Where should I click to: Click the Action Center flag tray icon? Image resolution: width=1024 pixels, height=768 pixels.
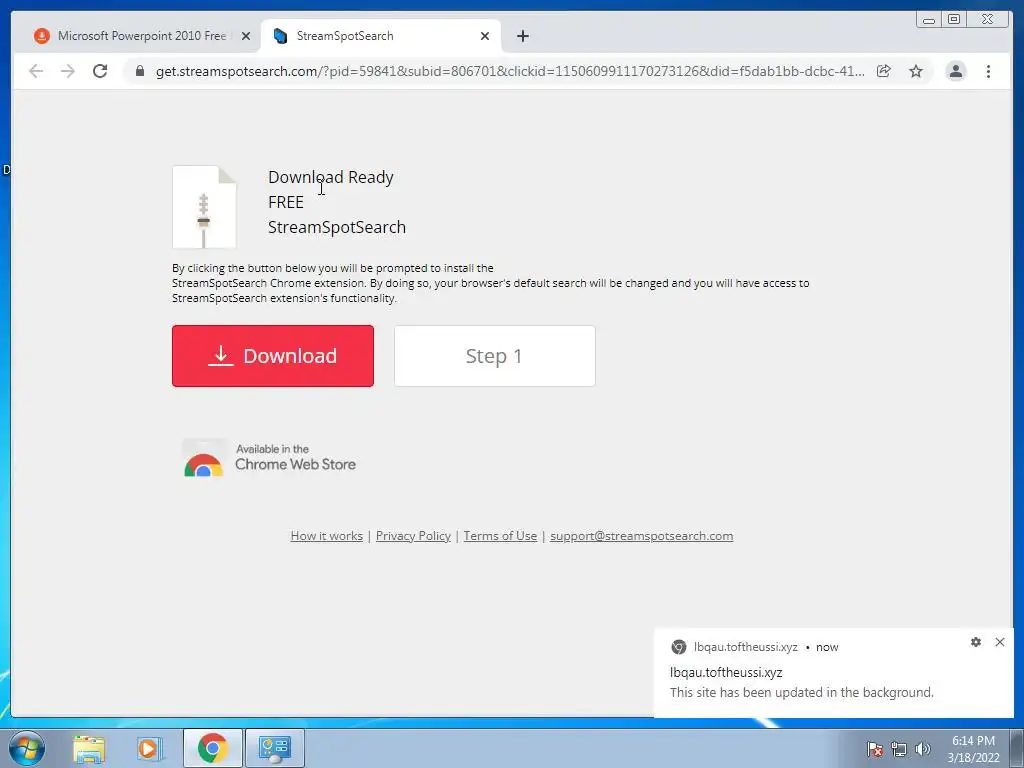[x=874, y=749]
